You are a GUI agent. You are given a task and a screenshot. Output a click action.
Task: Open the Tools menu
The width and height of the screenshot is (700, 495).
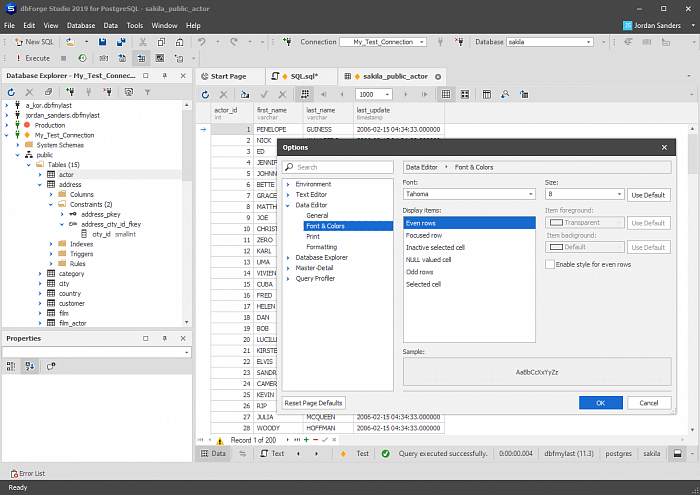pyautogui.click(x=134, y=25)
